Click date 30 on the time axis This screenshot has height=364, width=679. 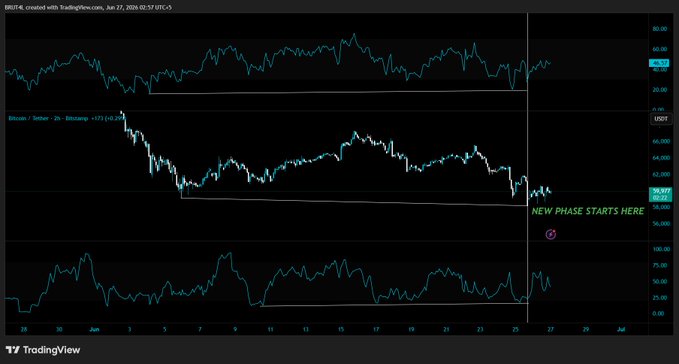point(59,329)
